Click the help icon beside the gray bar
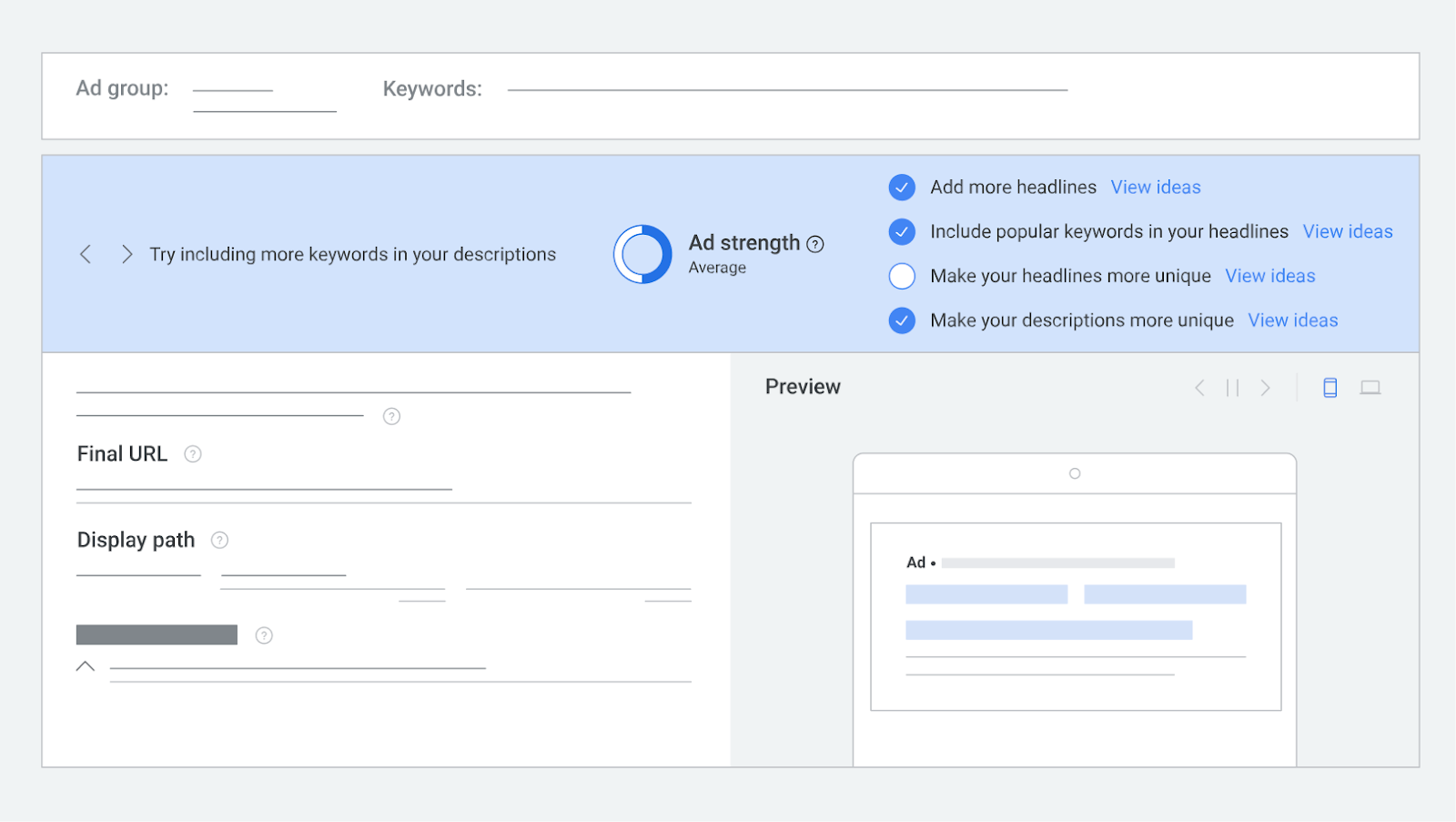The height and width of the screenshot is (822, 1456). pyautogui.click(x=264, y=635)
